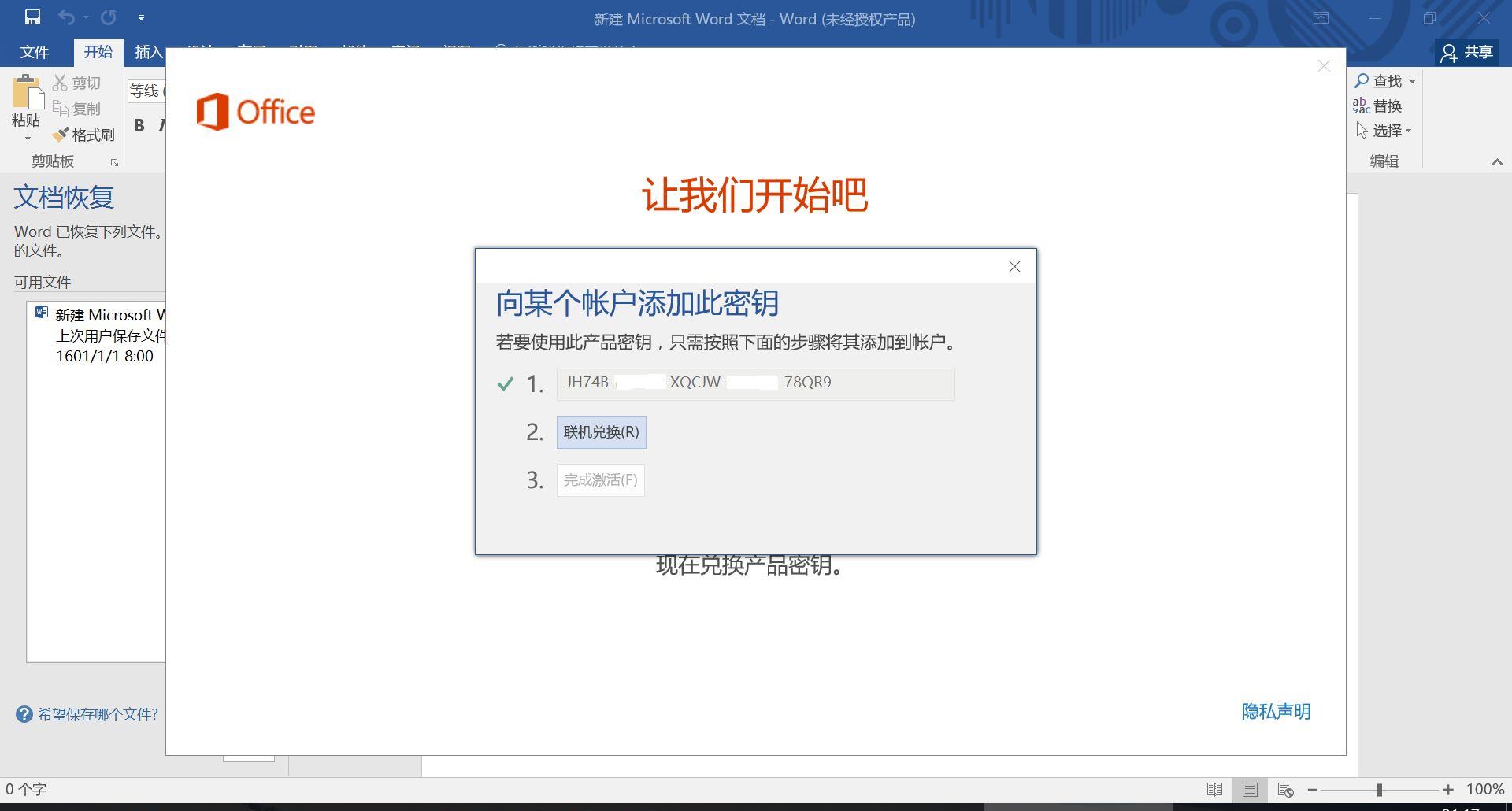1512x811 pixels.
Task: Click the zoom out minus button
Action: (x=1312, y=789)
